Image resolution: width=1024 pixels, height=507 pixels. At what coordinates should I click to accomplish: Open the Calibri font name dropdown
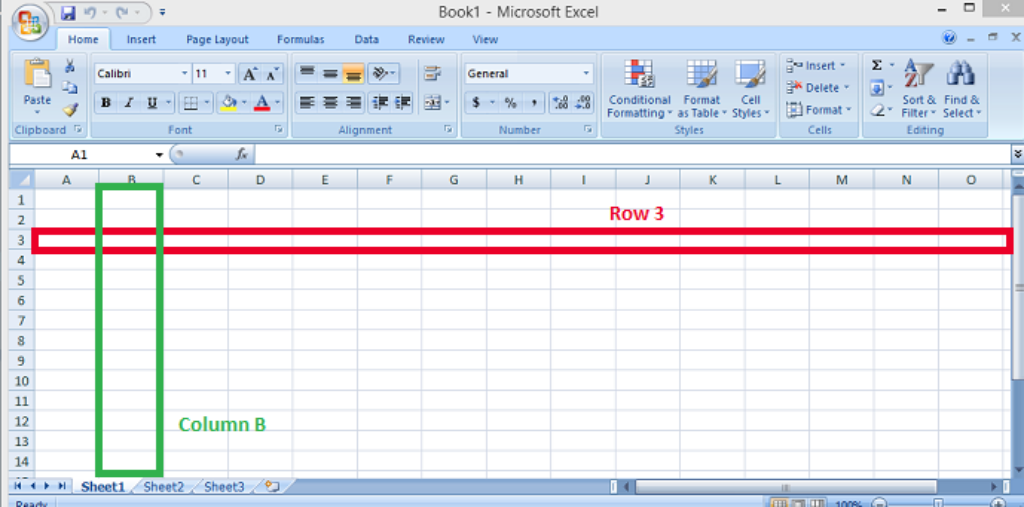(x=184, y=74)
